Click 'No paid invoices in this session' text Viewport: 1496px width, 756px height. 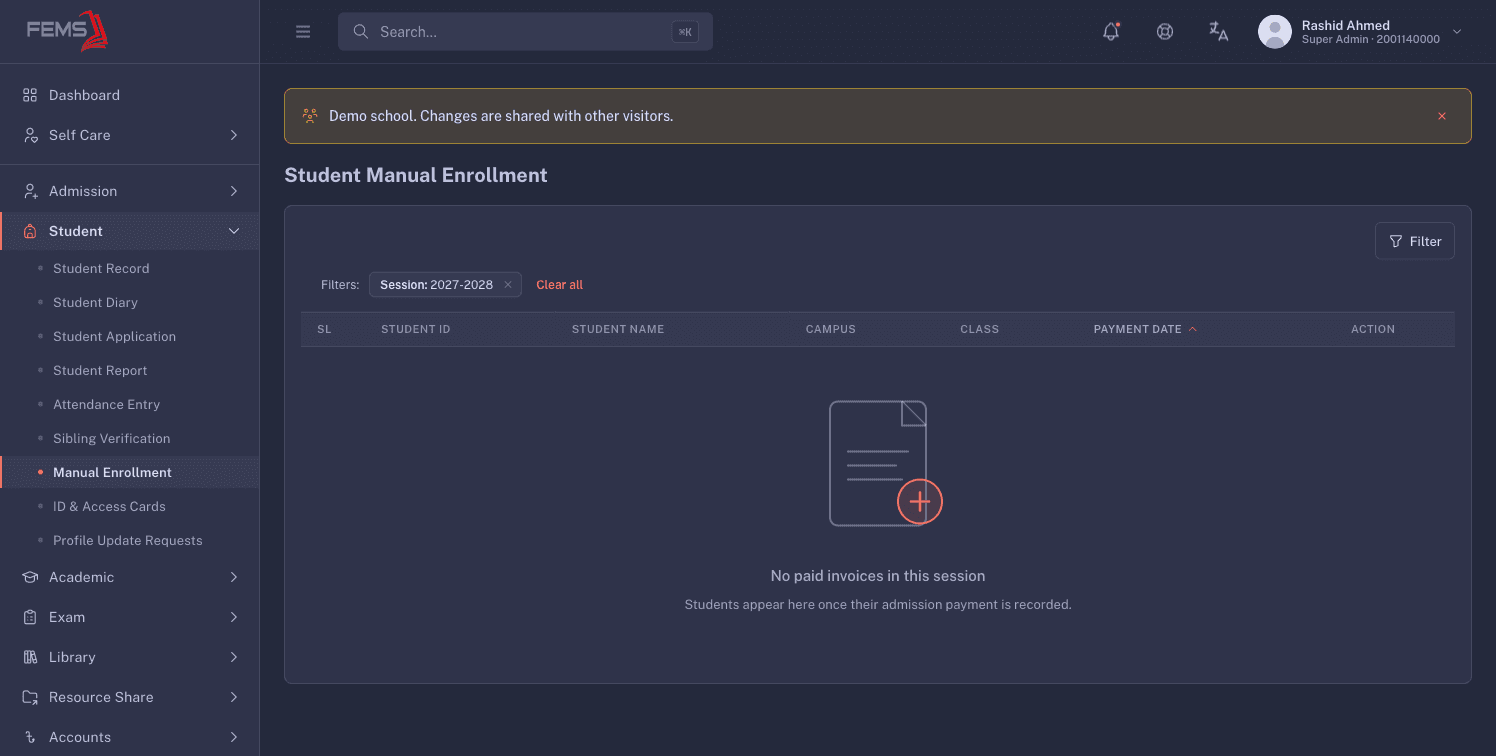[x=878, y=576]
